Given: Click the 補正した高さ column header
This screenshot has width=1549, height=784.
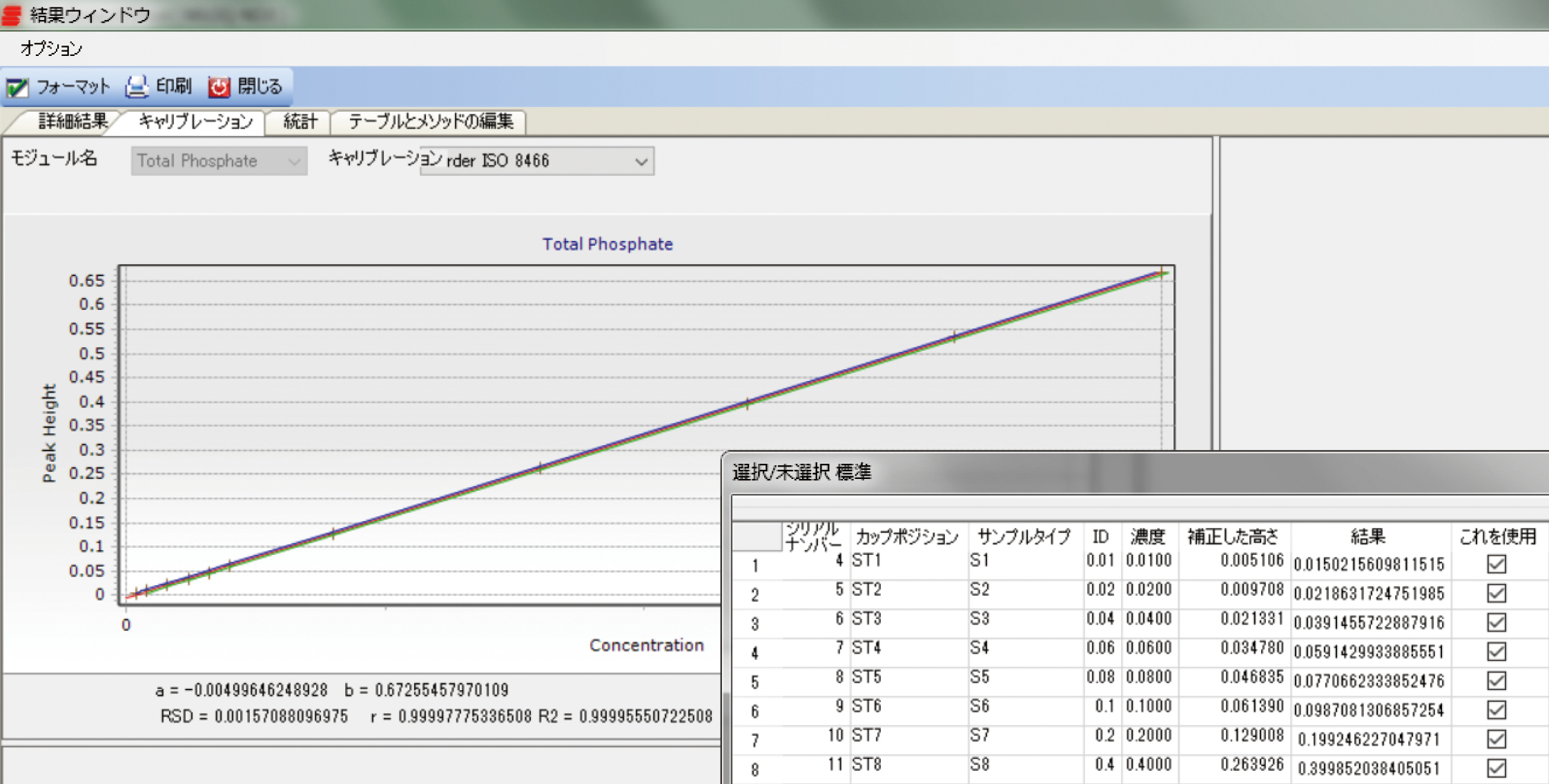Looking at the screenshot, I should point(1233,536).
